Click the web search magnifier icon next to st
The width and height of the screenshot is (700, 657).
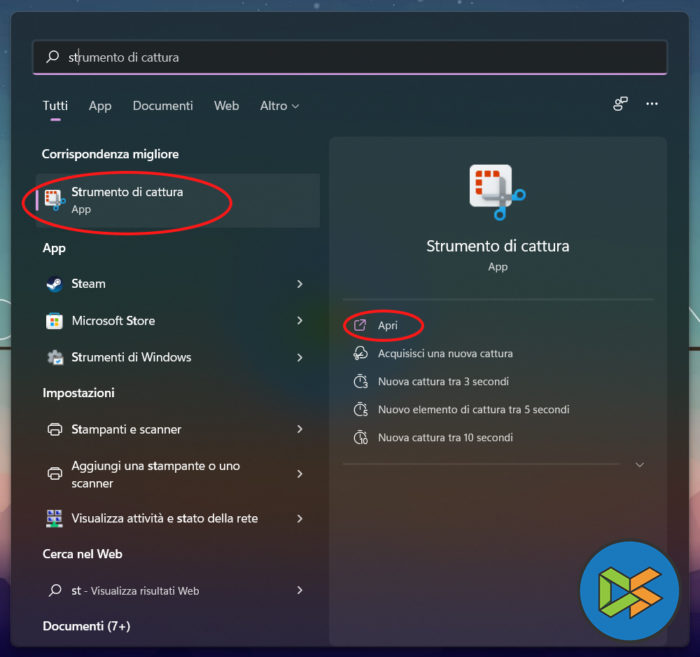coord(55,590)
